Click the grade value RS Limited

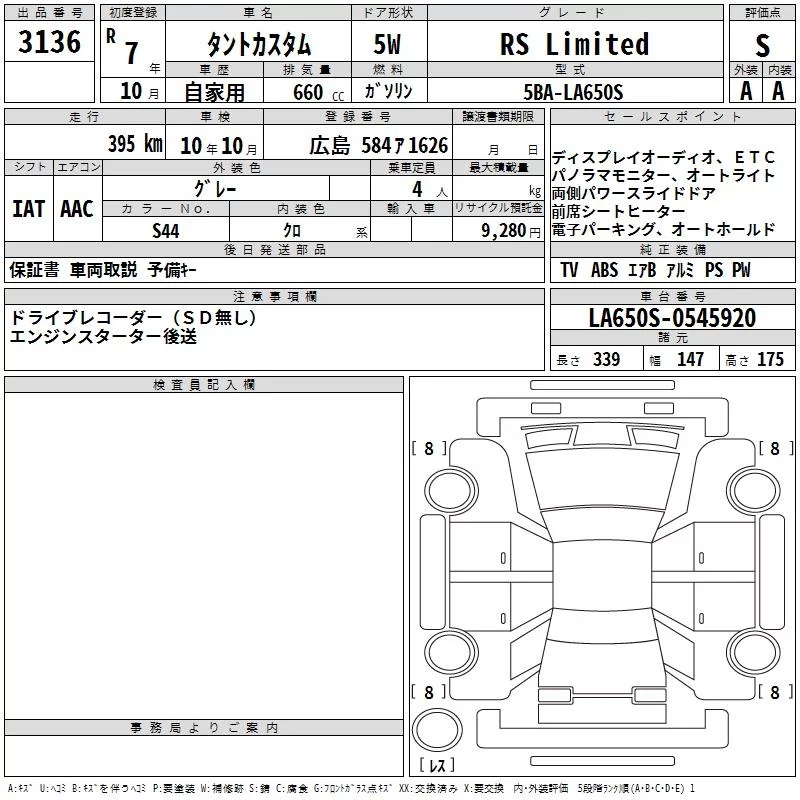pos(574,44)
